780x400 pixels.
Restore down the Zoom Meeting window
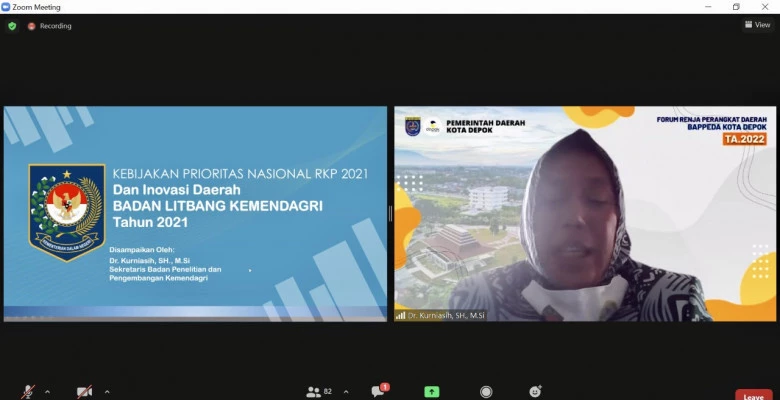pos(736,6)
